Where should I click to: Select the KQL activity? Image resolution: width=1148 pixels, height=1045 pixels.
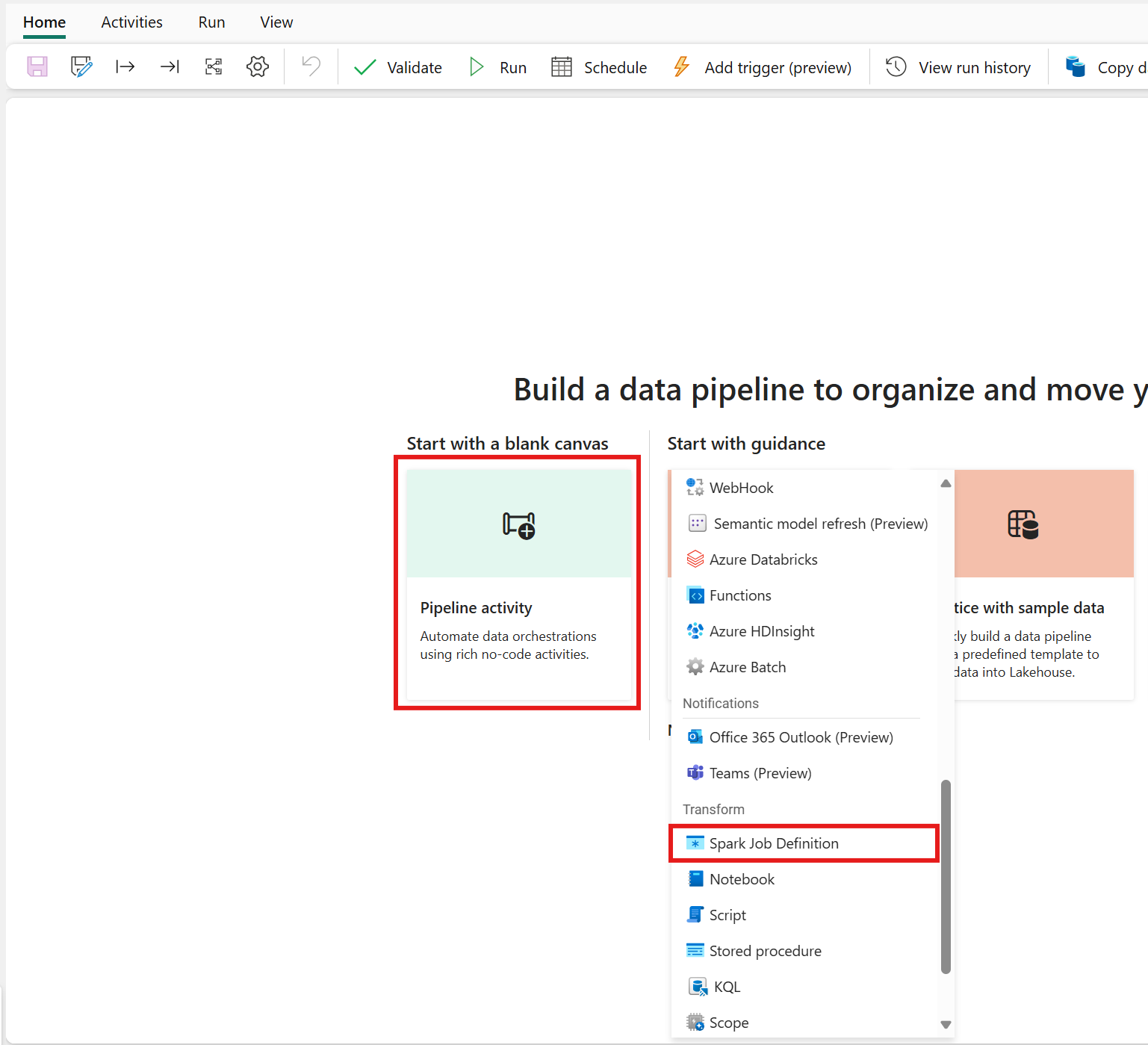804,987
